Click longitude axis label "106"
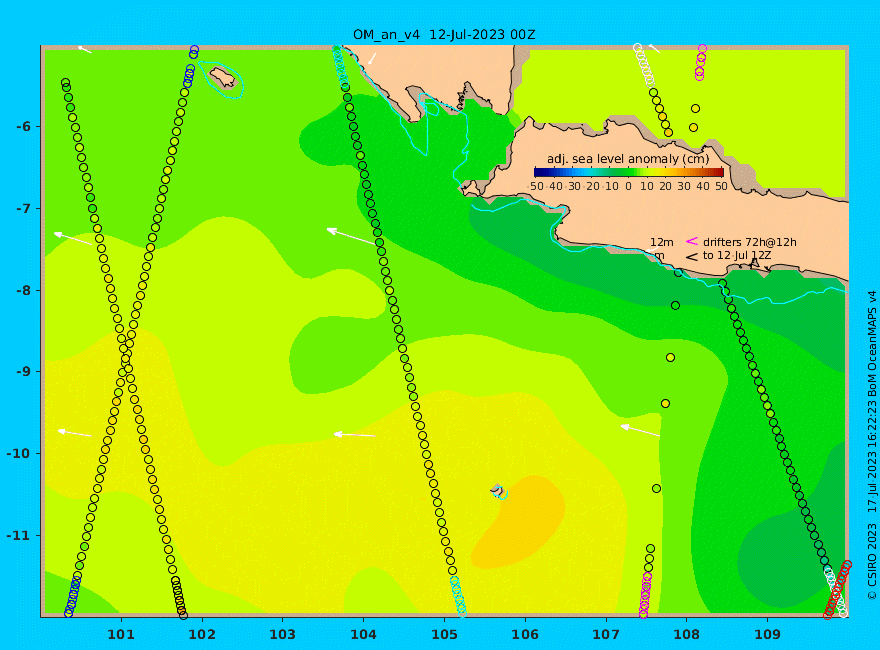Image resolution: width=880 pixels, height=650 pixels. (x=525, y=635)
